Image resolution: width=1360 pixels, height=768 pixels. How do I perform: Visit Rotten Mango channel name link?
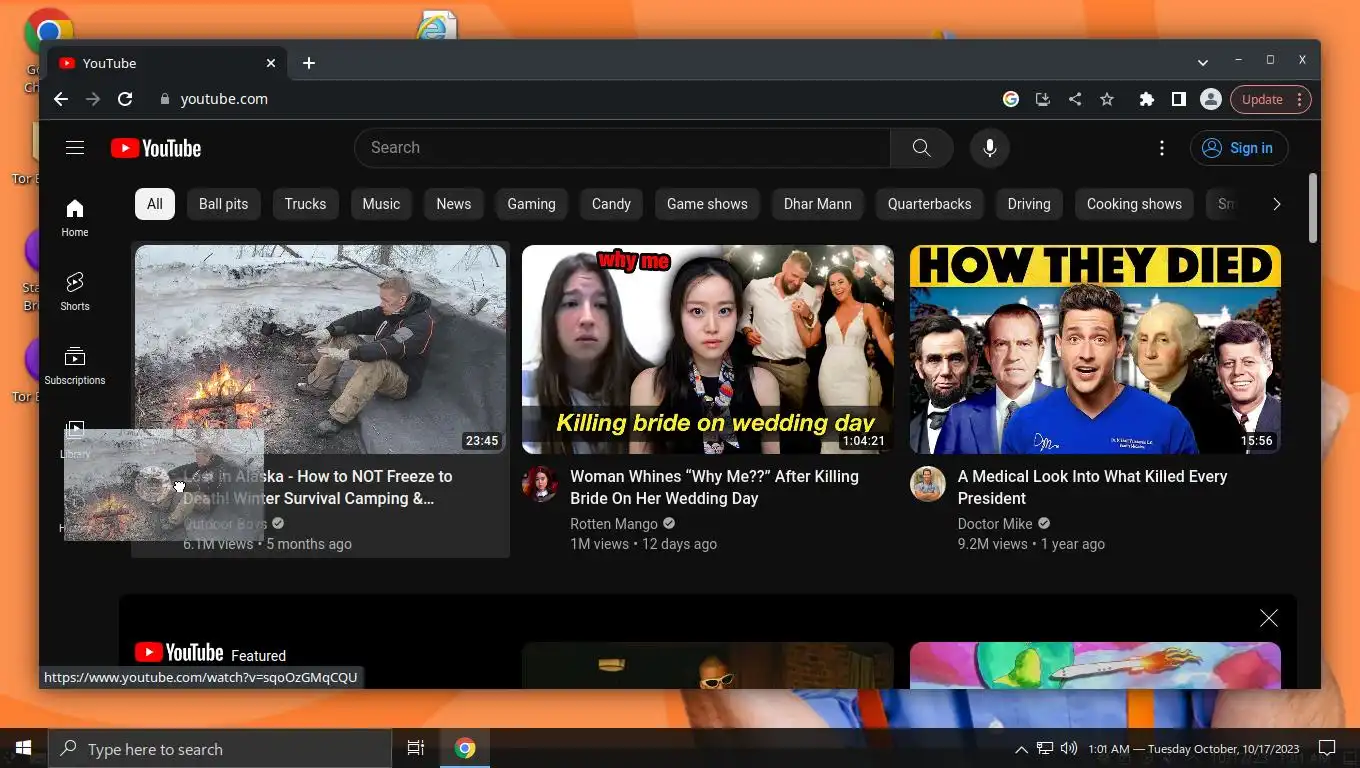coord(614,524)
